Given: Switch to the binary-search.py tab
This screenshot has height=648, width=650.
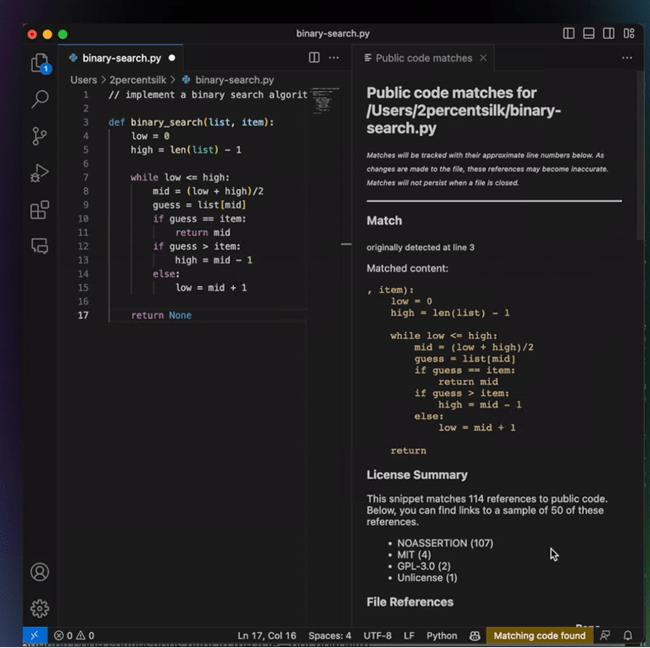Looking at the screenshot, I should [x=120, y=58].
